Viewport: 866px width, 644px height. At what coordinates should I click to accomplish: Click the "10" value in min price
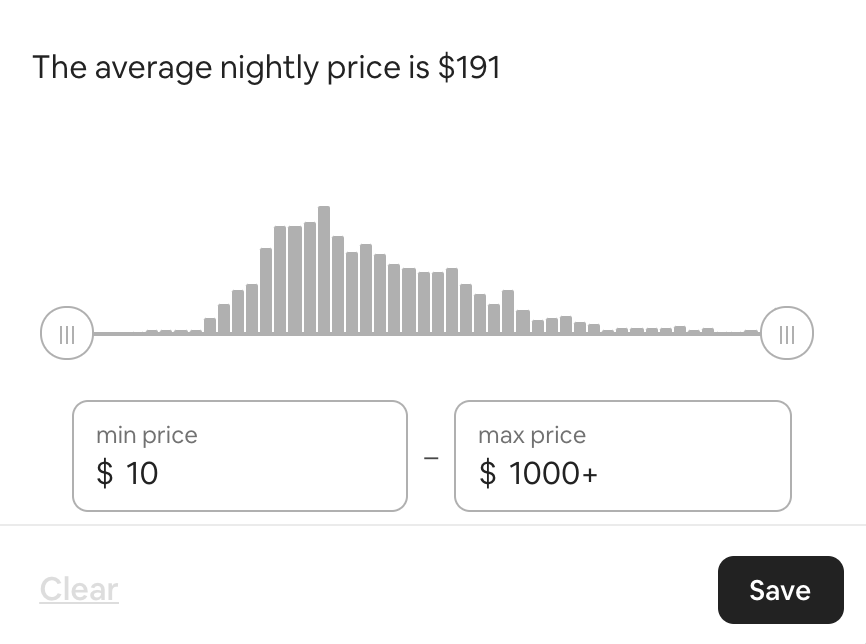point(142,473)
